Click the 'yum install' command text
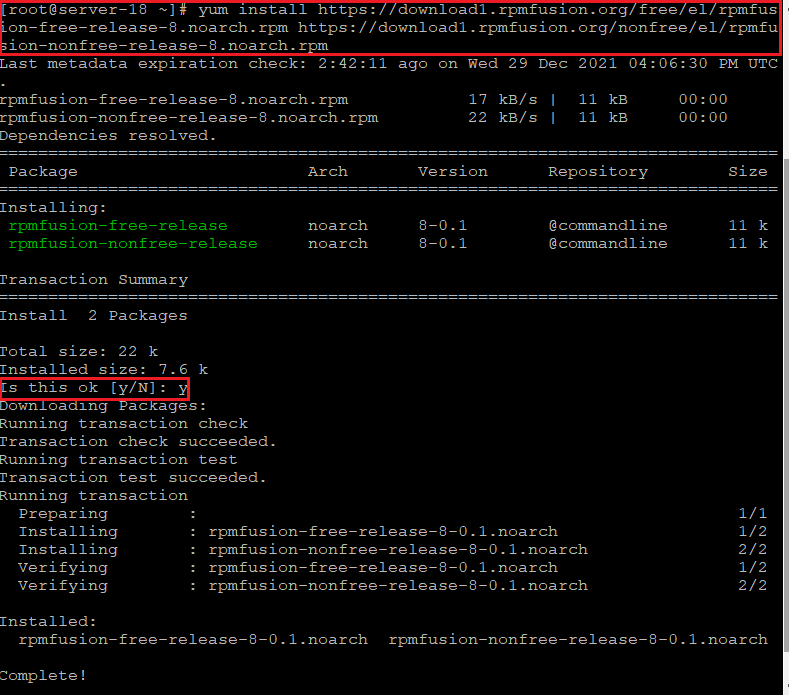This screenshot has width=789, height=695. [x=253, y=10]
